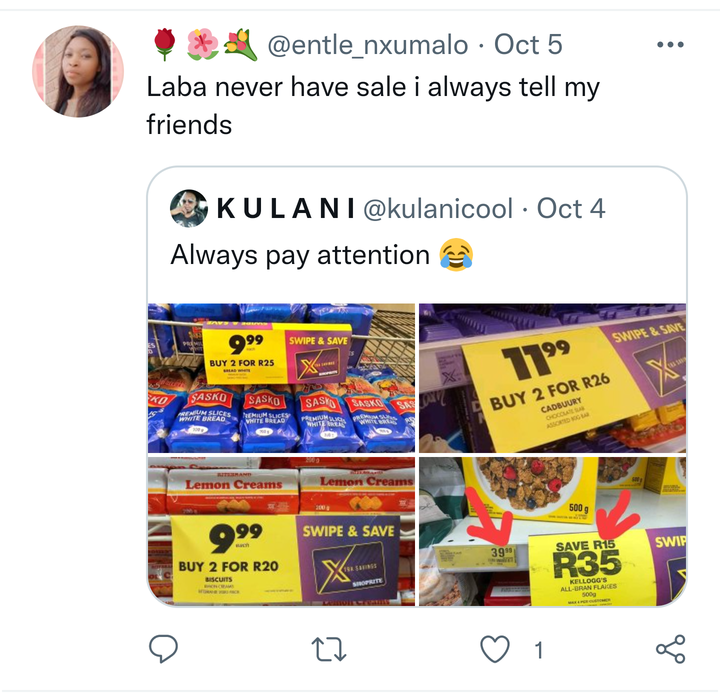
Task: Retweet this post via retweet icon
Action: 329,649
